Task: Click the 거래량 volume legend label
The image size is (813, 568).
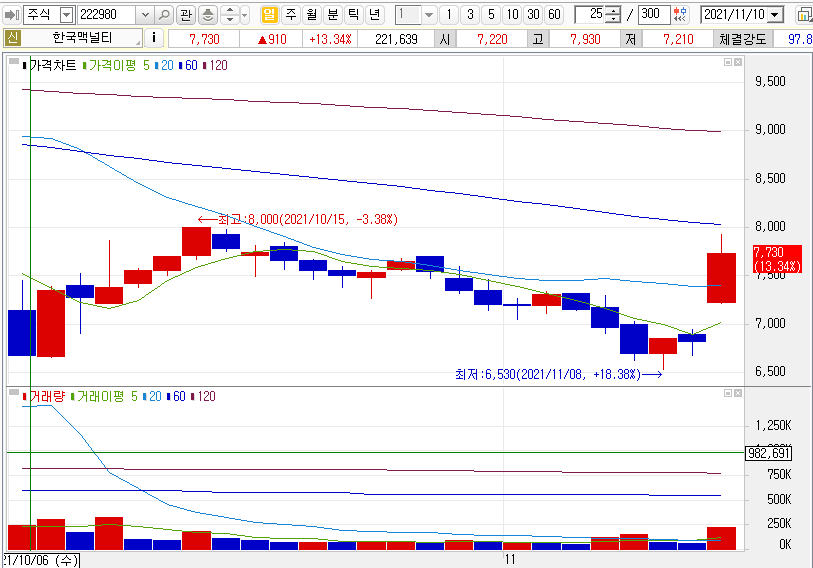Action: tap(44, 396)
